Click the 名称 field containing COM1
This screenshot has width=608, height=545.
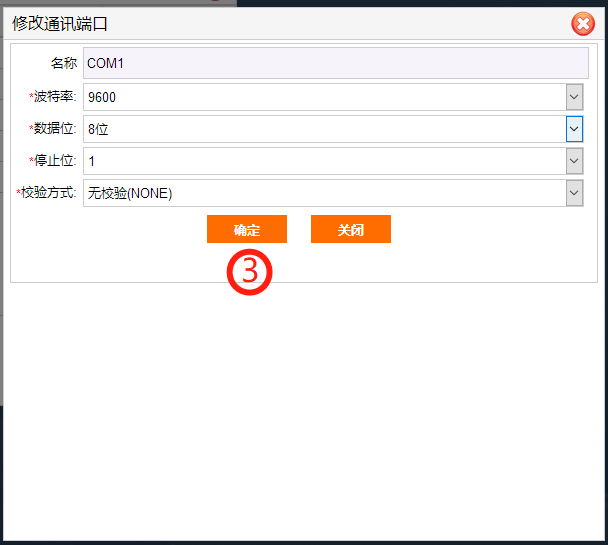(335, 63)
